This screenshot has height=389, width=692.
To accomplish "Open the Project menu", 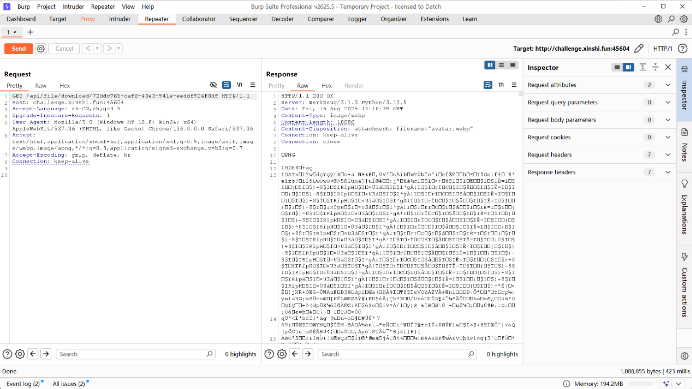I will click(46, 7).
